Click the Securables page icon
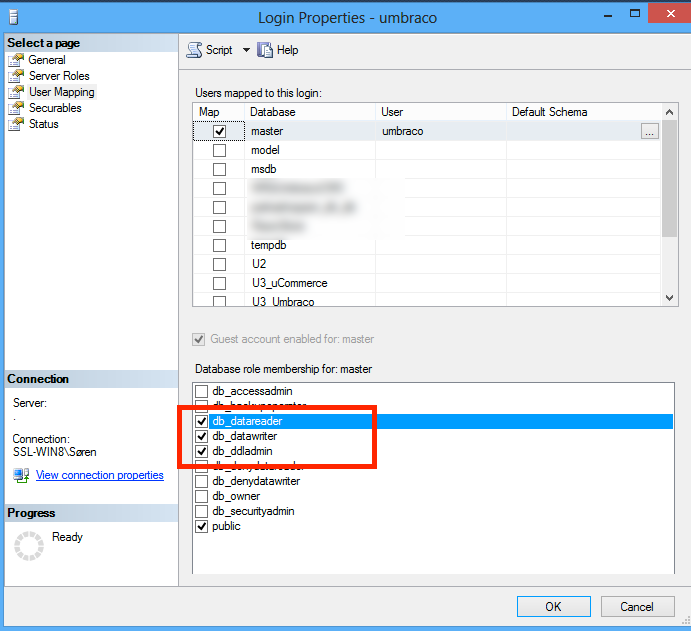The height and width of the screenshot is (631, 691). [16, 108]
